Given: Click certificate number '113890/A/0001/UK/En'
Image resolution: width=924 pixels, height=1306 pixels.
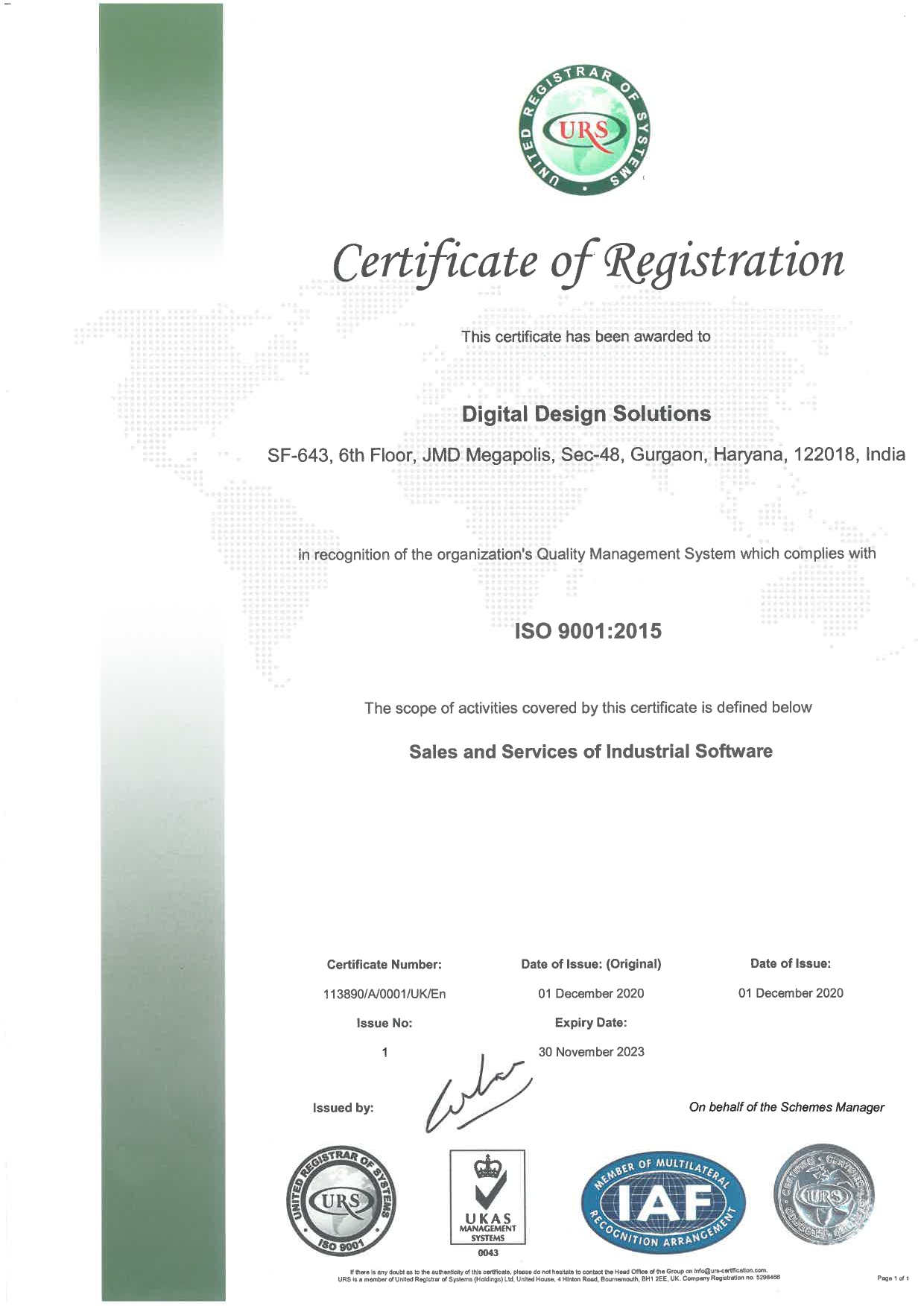Looking at the screenshot, I should pyautogui.click(x=385, y=994).
